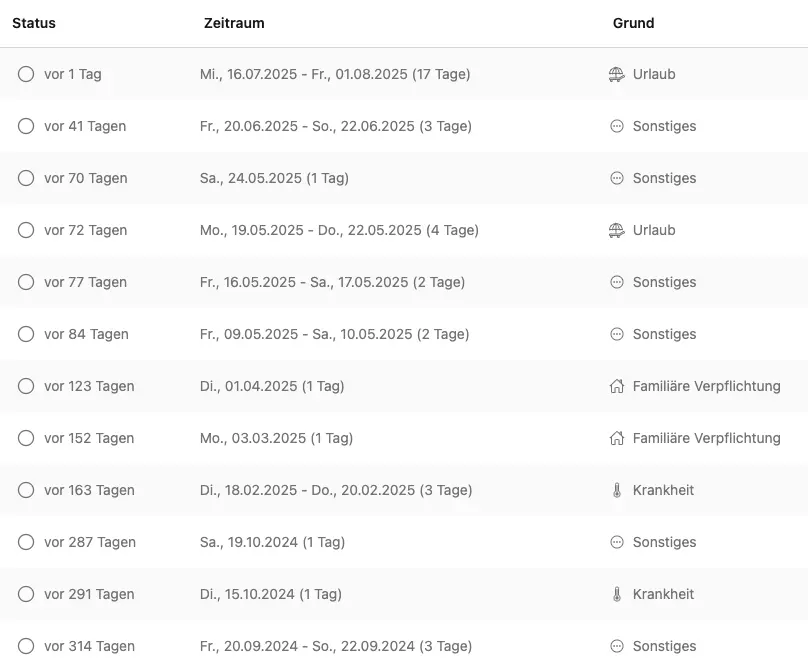Click the thermometer icon for 15.10.2024 entry
The height and width of the screenshot is (672, 808).
pos(617,594)
